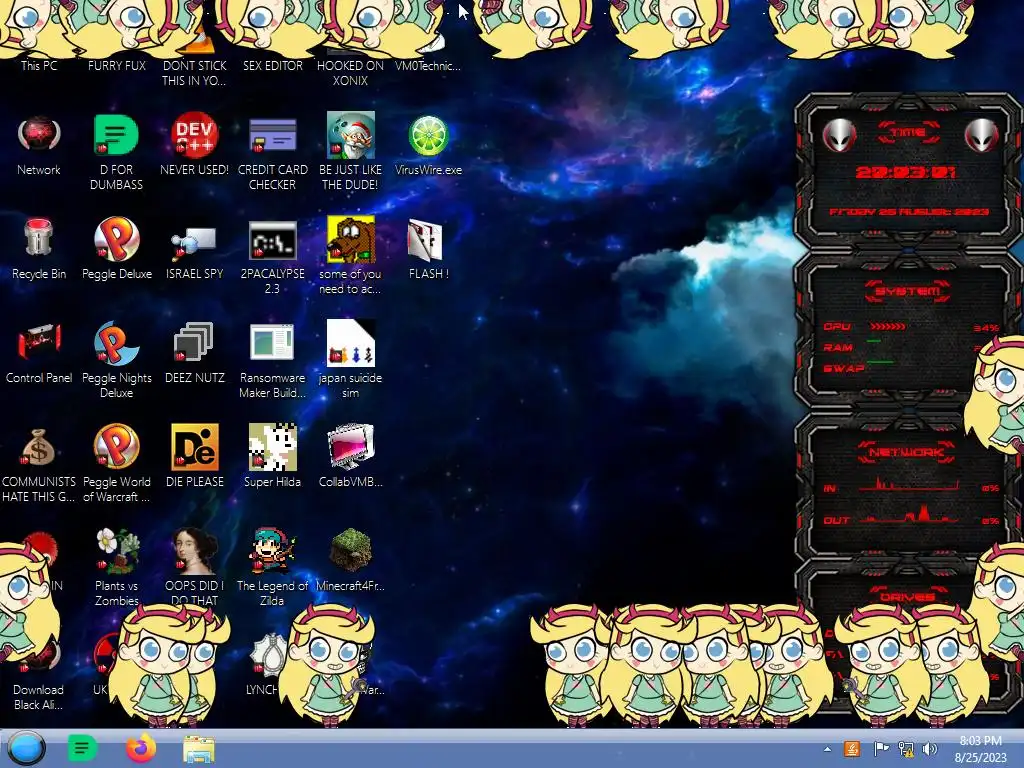This screenshot has width=1024, height=768.
Task: Select the 'some of you need to ac...' icon
Action: pyautogui.click(x=351, y=239)
